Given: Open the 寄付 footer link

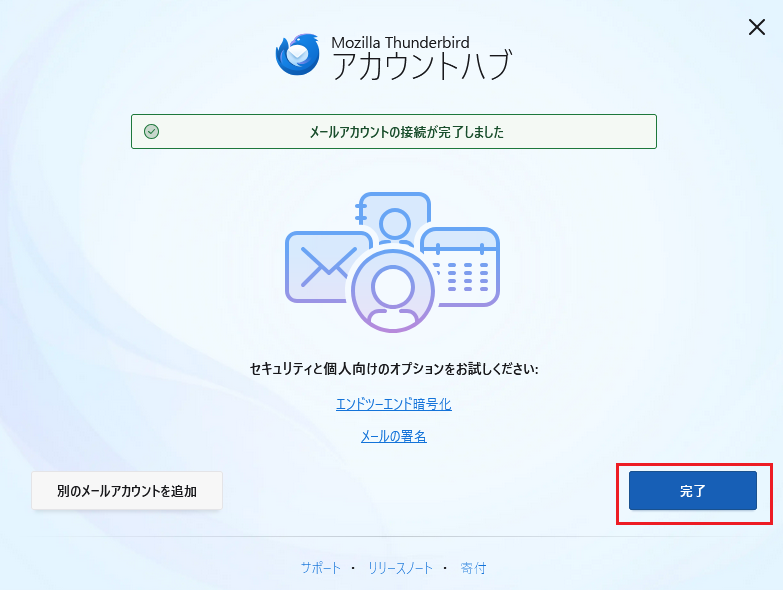Looking at the screenshot, I should click(x=473, y=568).
